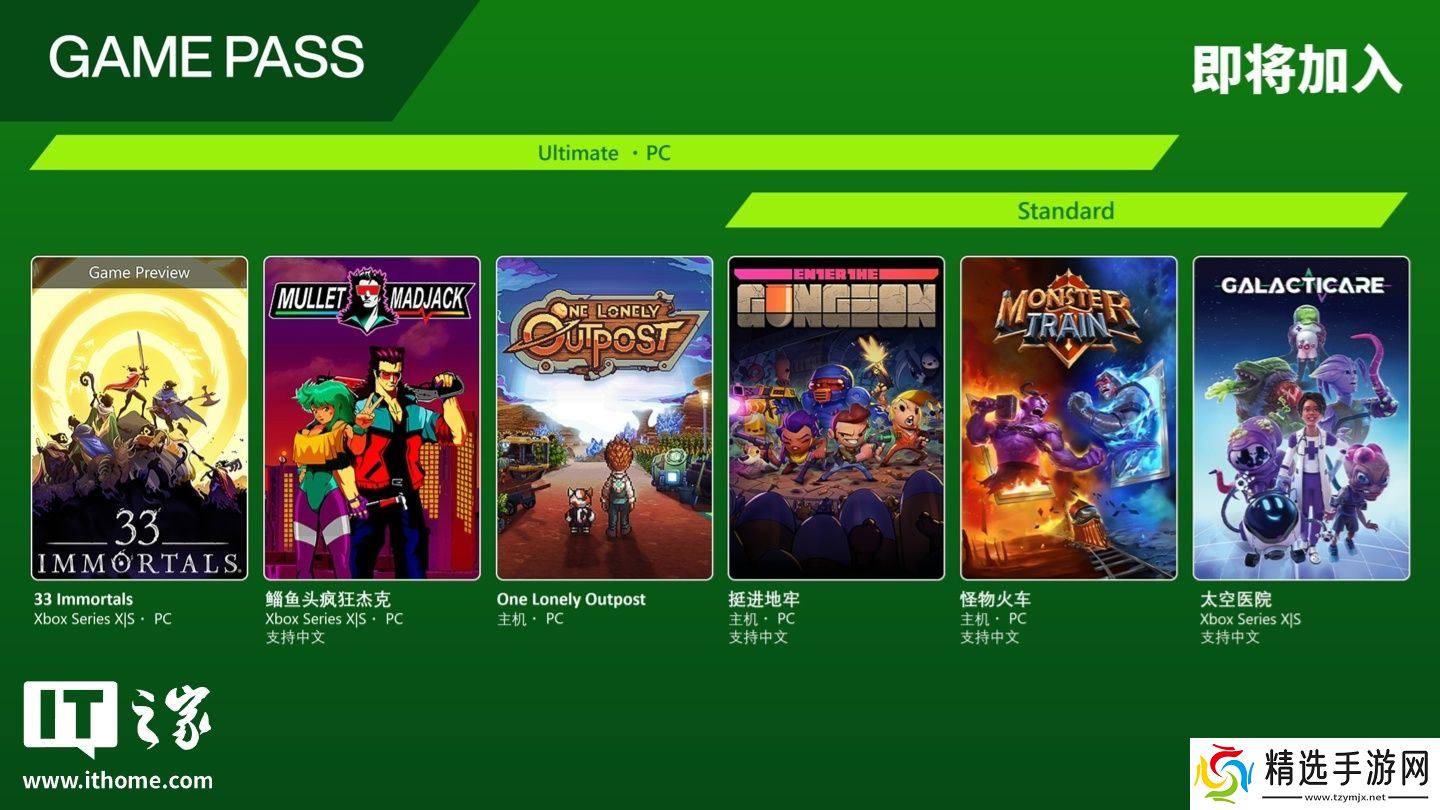Click the Enter the Gungeon title logo
The image size is (1440, 810).
click(836, 297)
